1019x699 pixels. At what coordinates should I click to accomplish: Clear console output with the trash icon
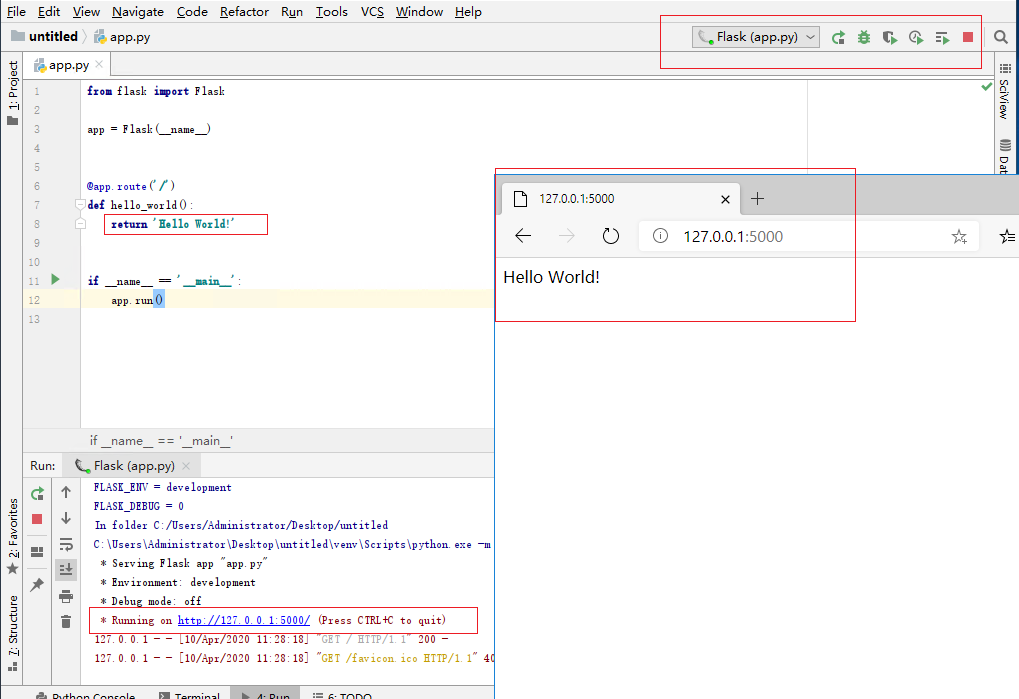[x=66, y=621]
